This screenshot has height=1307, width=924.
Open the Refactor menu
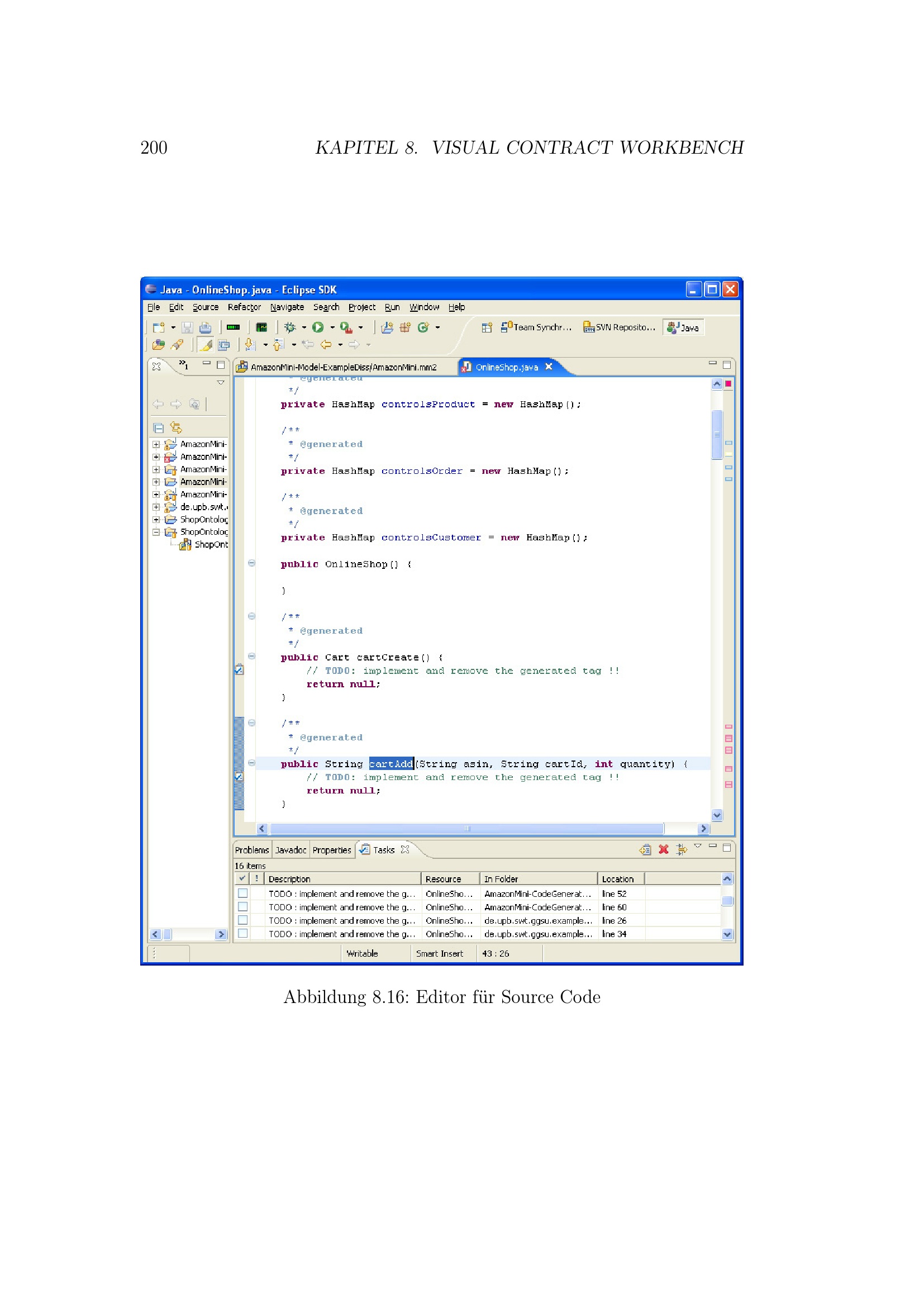[x=244, y=307]
